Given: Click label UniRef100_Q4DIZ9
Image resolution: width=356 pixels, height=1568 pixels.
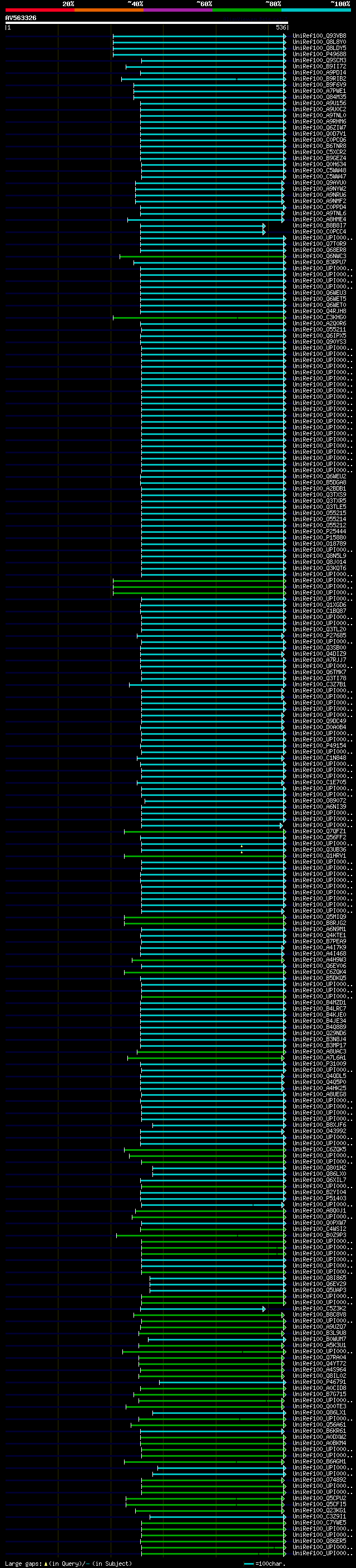Looking at the screenshot, I should click(319, 654).
